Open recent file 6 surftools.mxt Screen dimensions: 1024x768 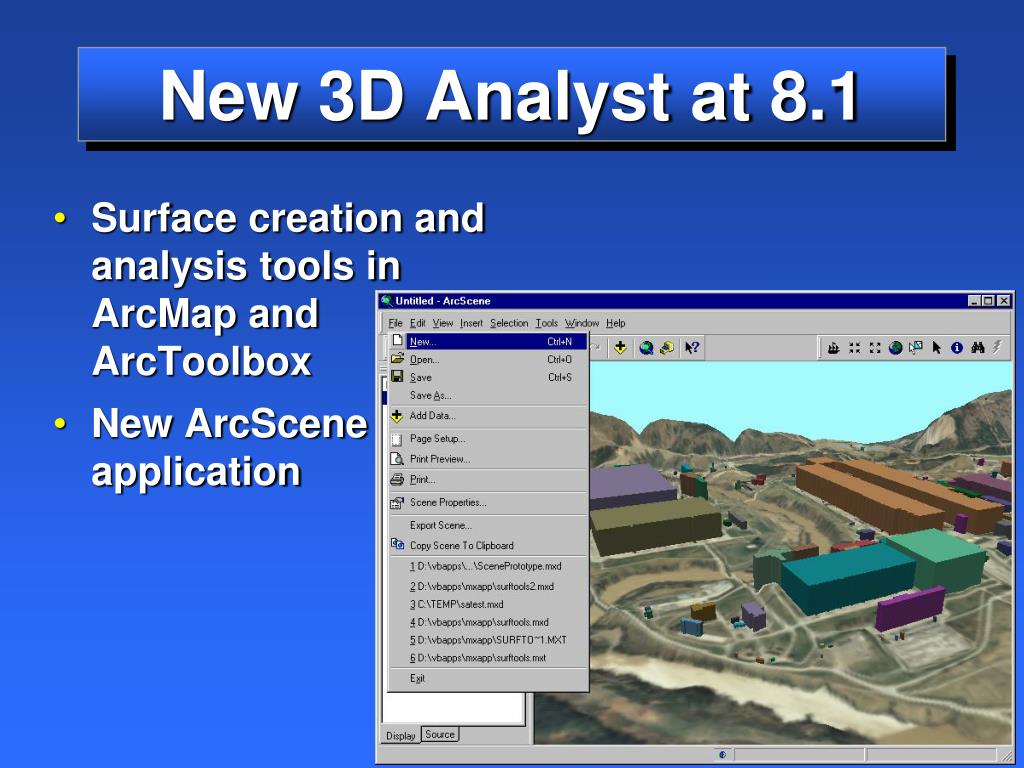coord(488,658)
